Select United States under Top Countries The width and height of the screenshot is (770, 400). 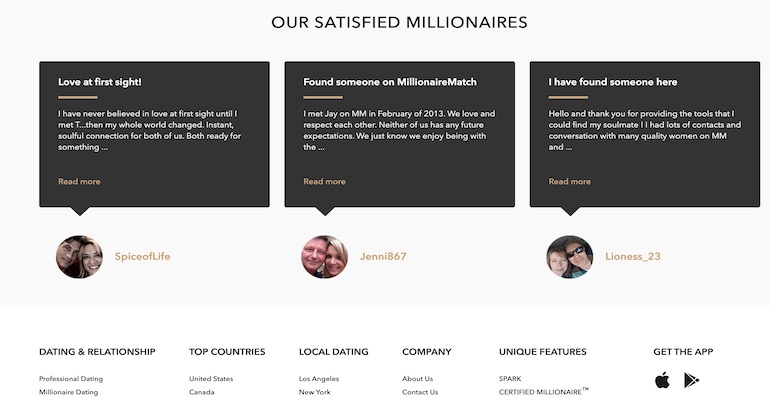[x=211, y=379]
